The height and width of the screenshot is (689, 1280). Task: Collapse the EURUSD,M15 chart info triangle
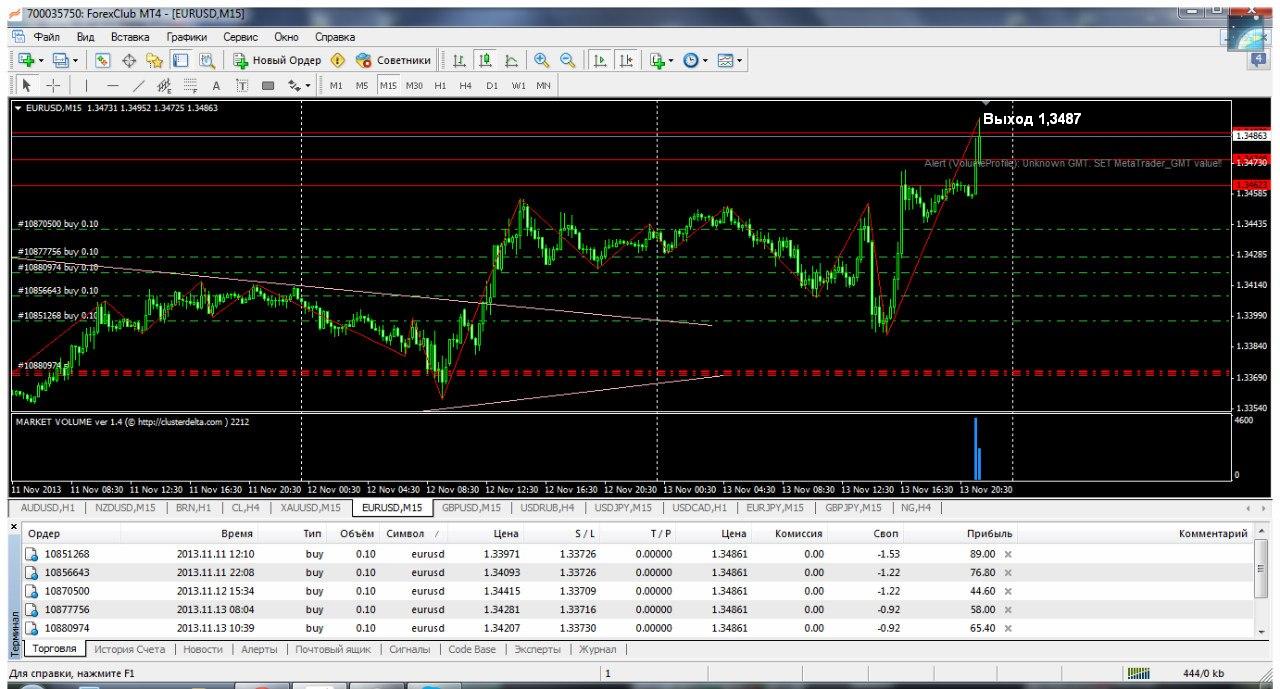pos(18,108)
